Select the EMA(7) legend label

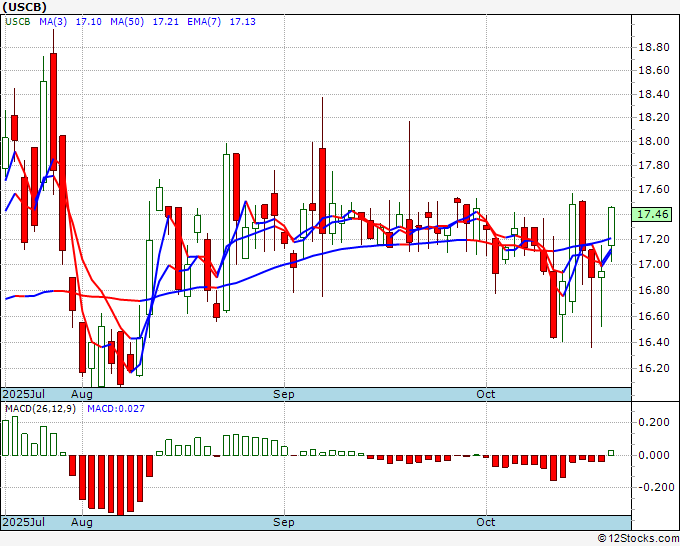[x=204, y=22]
